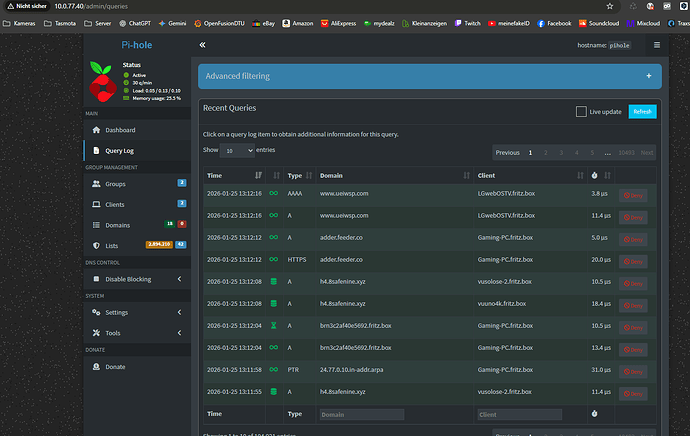This screenshot has height=436, width=690.
Task: Sort the table by Type column
Action: click(309, 176)
